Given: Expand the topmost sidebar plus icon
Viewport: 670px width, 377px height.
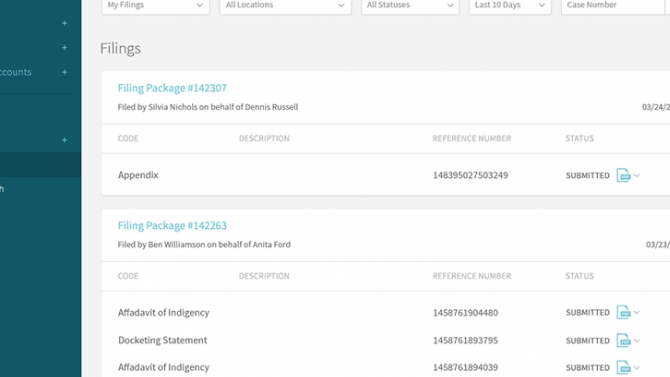Looking at the screenshot, I should click(65, 23).
